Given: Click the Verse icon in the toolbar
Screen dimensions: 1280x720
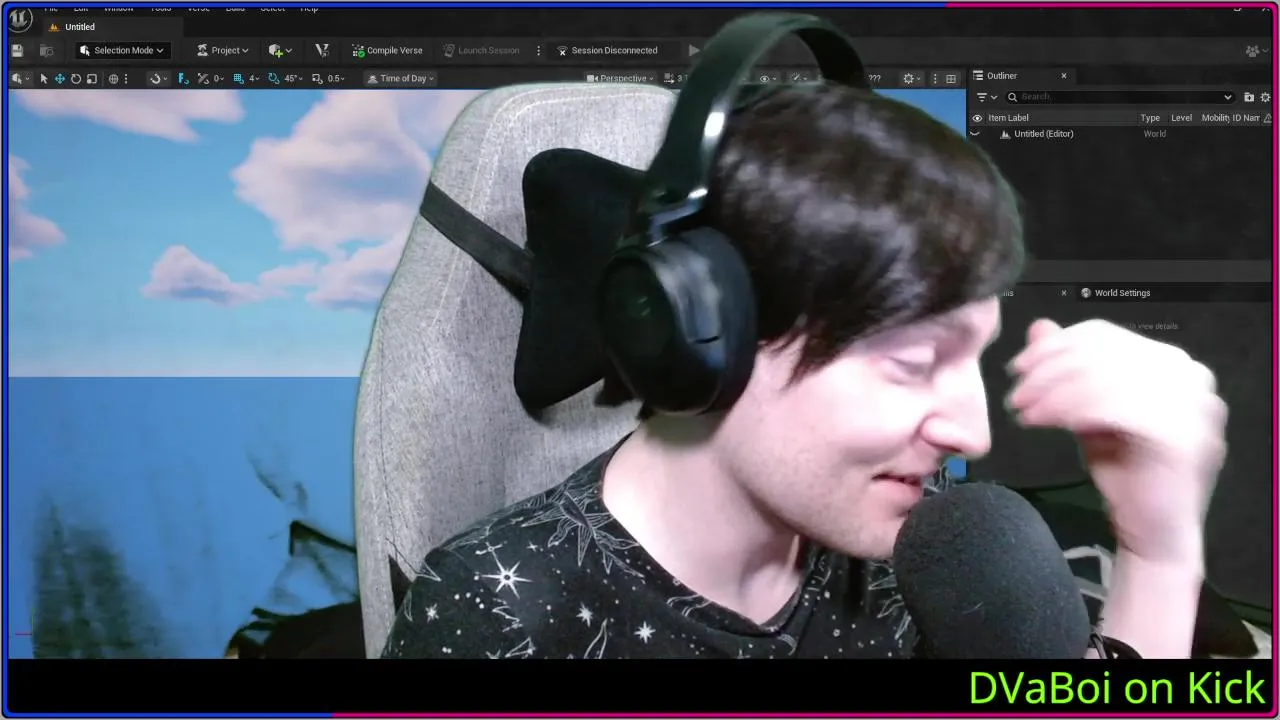Looking at the screenshot, I should (x=321, y=50).
